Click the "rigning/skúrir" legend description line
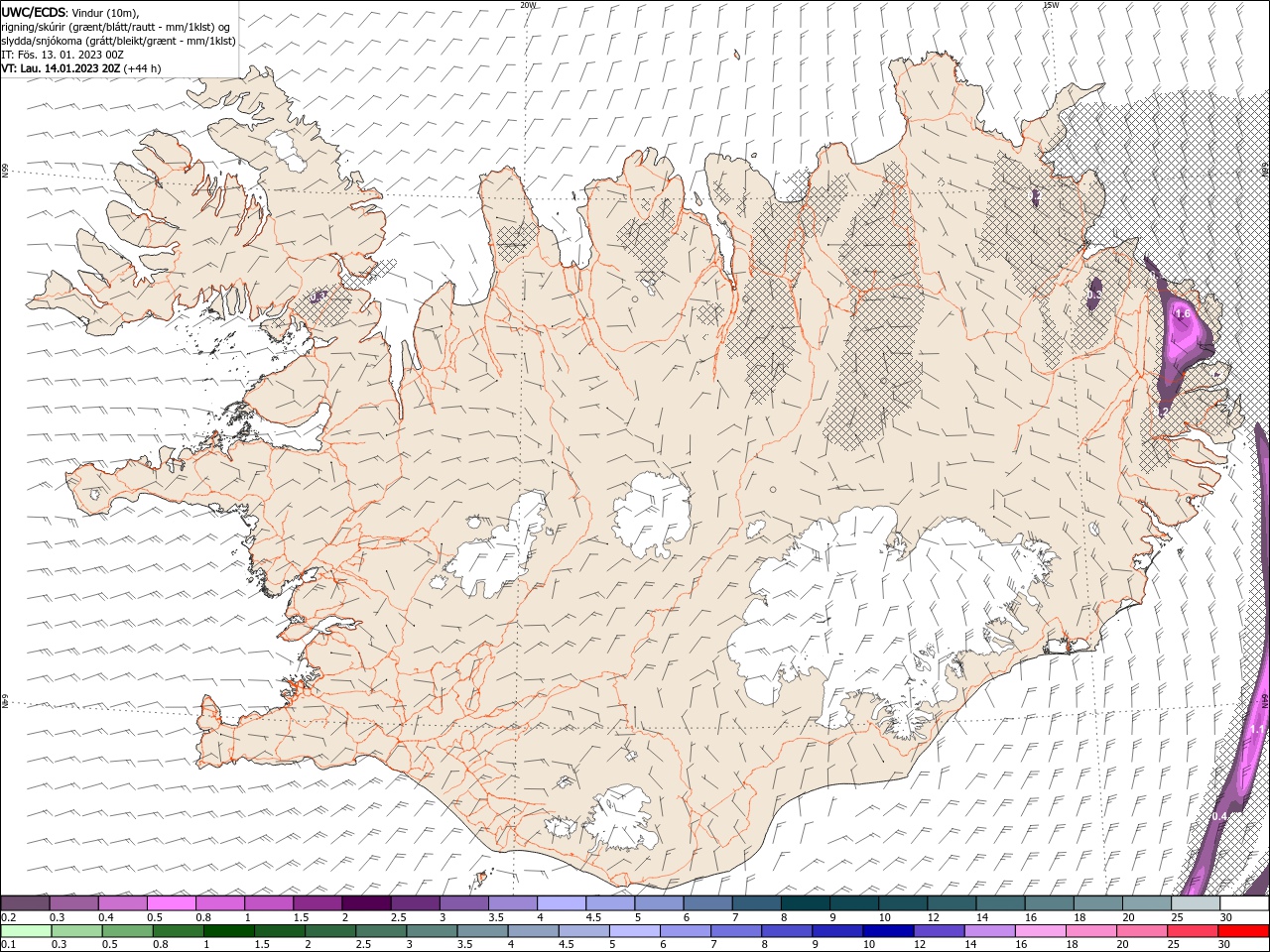The height and width of the screenshot is (952, 1270). 115,27
